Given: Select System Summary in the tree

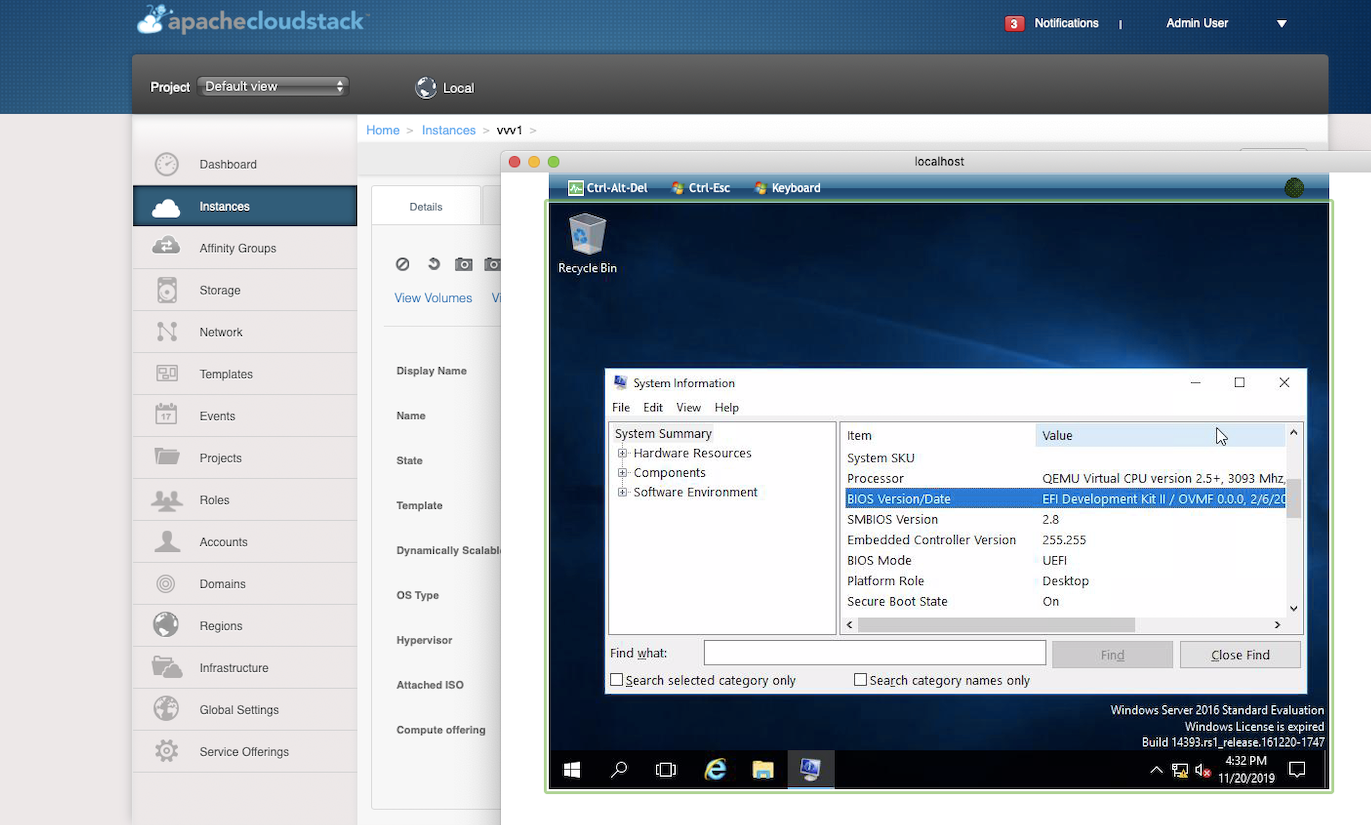Looking at the screenshot, I should tap(663, 434).
